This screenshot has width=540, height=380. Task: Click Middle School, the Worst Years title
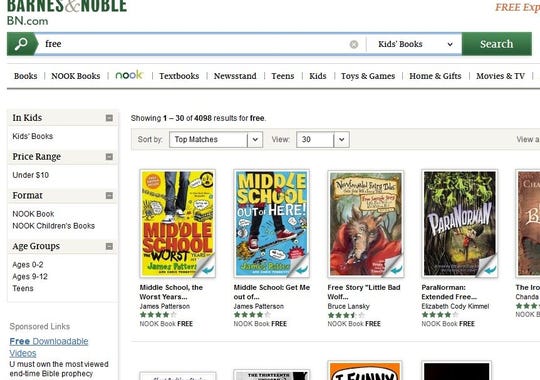pyautogui.click(x=171, y=292)
